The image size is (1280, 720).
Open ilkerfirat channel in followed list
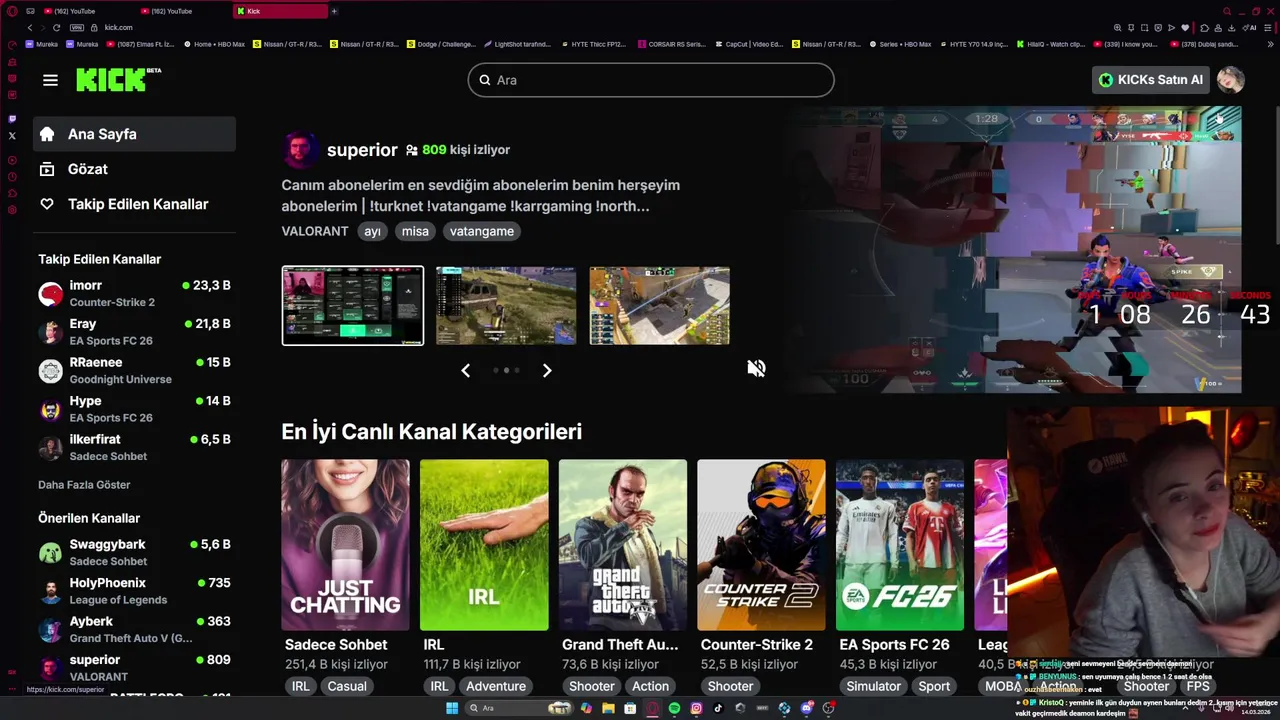(134, 447)
